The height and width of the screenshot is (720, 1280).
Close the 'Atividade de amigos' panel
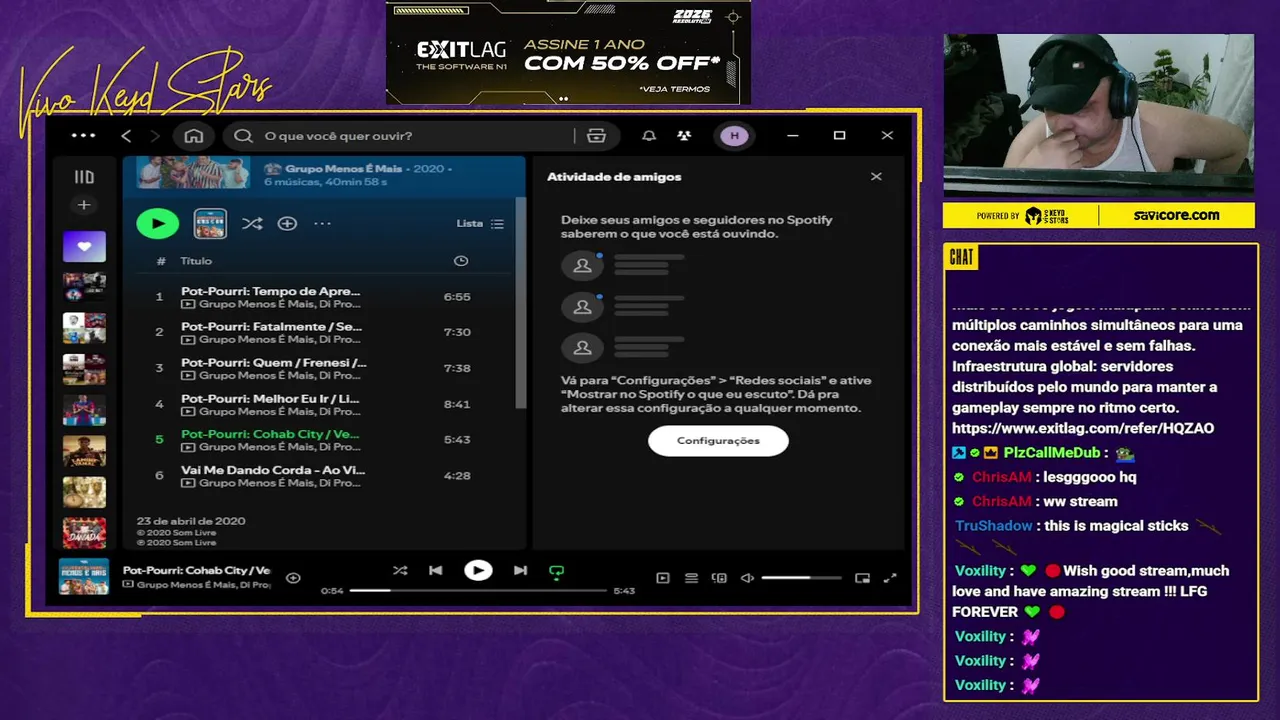pos(876,177)
